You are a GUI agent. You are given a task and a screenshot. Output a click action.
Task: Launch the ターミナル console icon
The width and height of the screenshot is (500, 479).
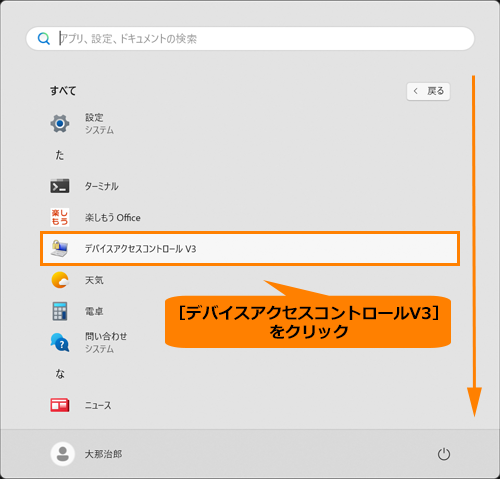(x=60, y=186)
